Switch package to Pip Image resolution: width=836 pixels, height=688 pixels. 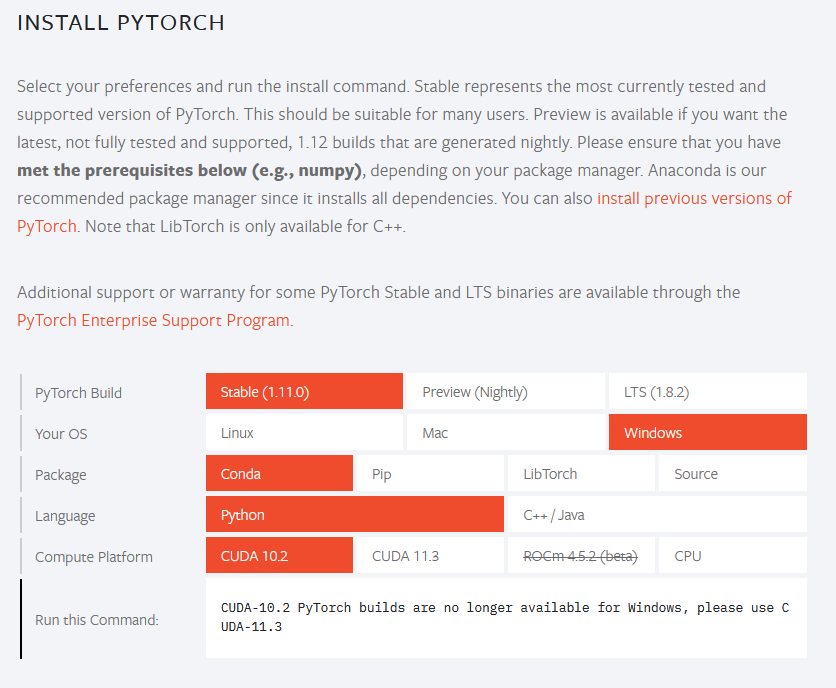coord(430,474)
